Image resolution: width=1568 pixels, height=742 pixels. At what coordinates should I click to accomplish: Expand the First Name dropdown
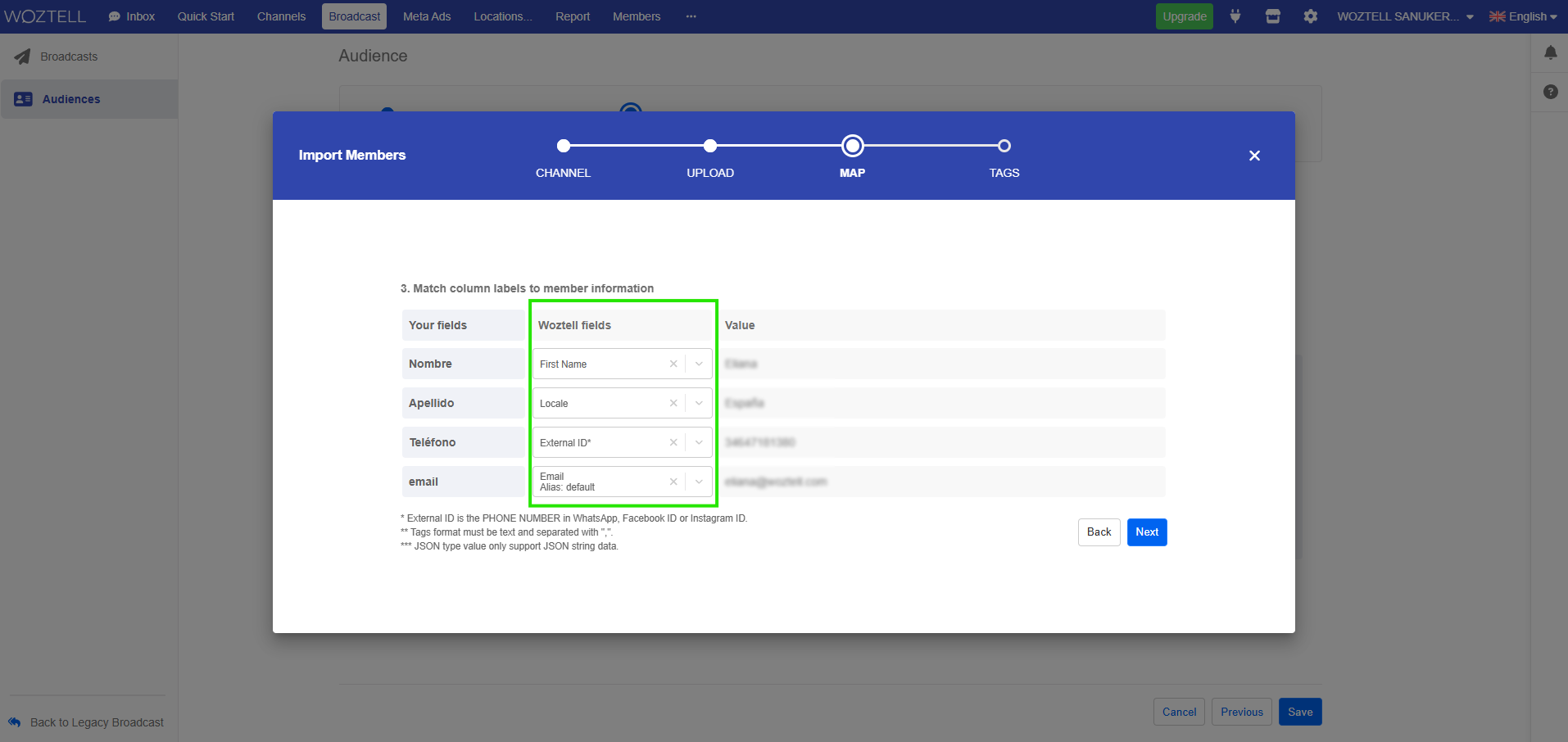tap(699, 364)
